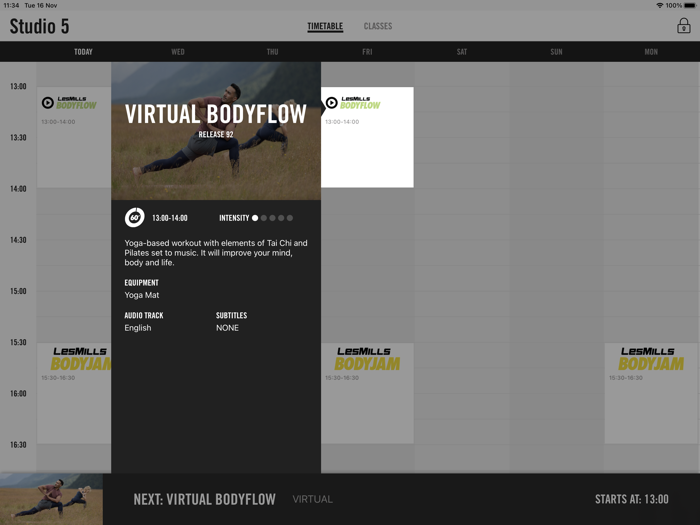700x525 pixels.
Task: Open Today's BODYJAM 15:30-16:30 class
Action: point(74,393)
